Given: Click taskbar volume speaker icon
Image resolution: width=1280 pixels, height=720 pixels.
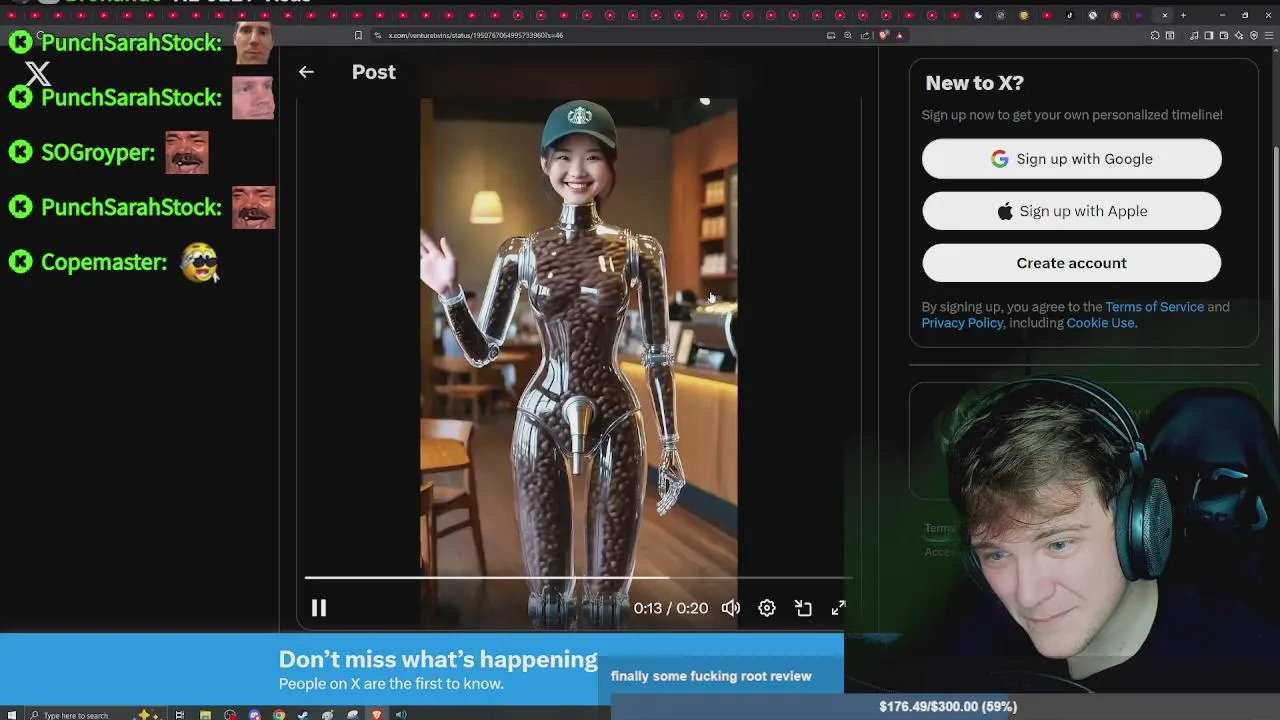Looking at the screenshot, I should click(x=401, y=714).
